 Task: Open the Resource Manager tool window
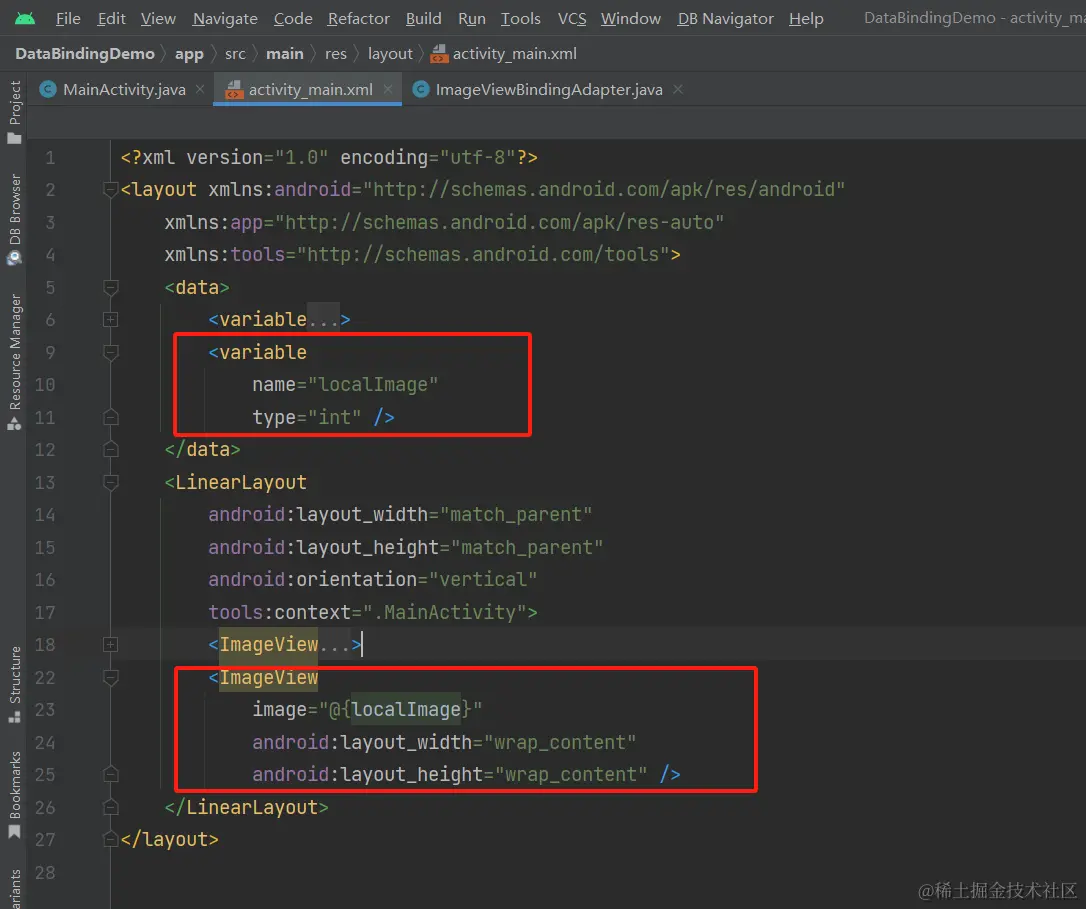[x=14, y=362]
